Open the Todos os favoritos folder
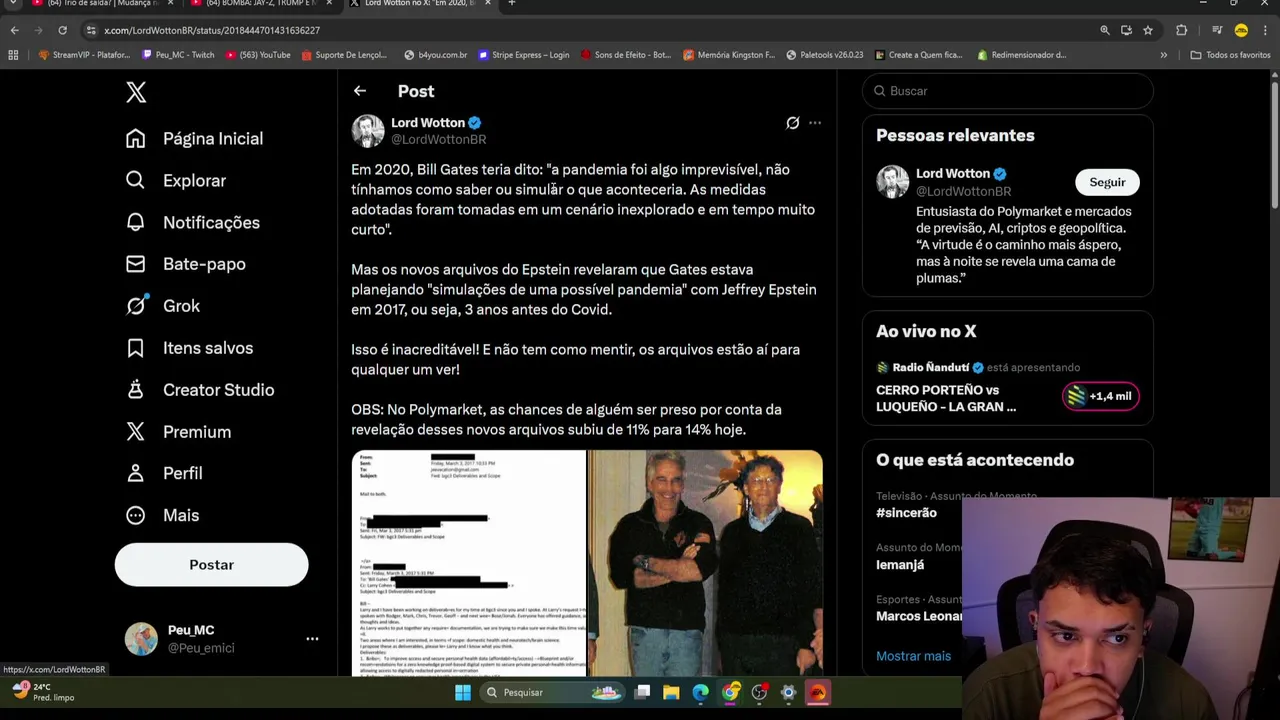This screenshot has width=1280, height=720. point(1230,55)
